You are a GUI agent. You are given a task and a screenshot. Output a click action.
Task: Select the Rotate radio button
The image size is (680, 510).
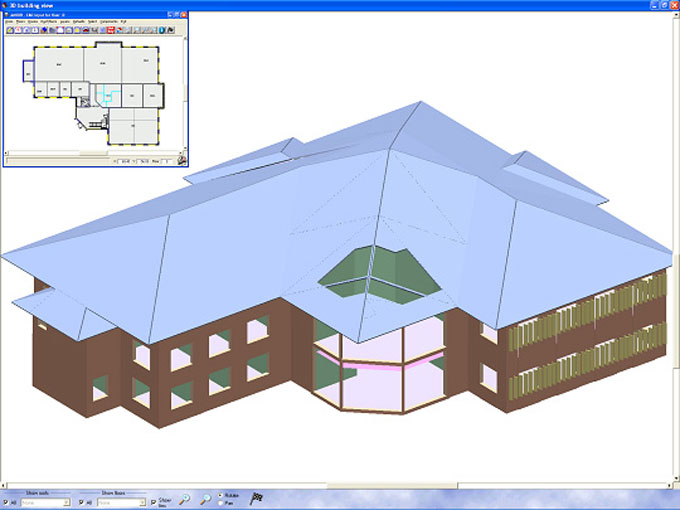(221, 495)
